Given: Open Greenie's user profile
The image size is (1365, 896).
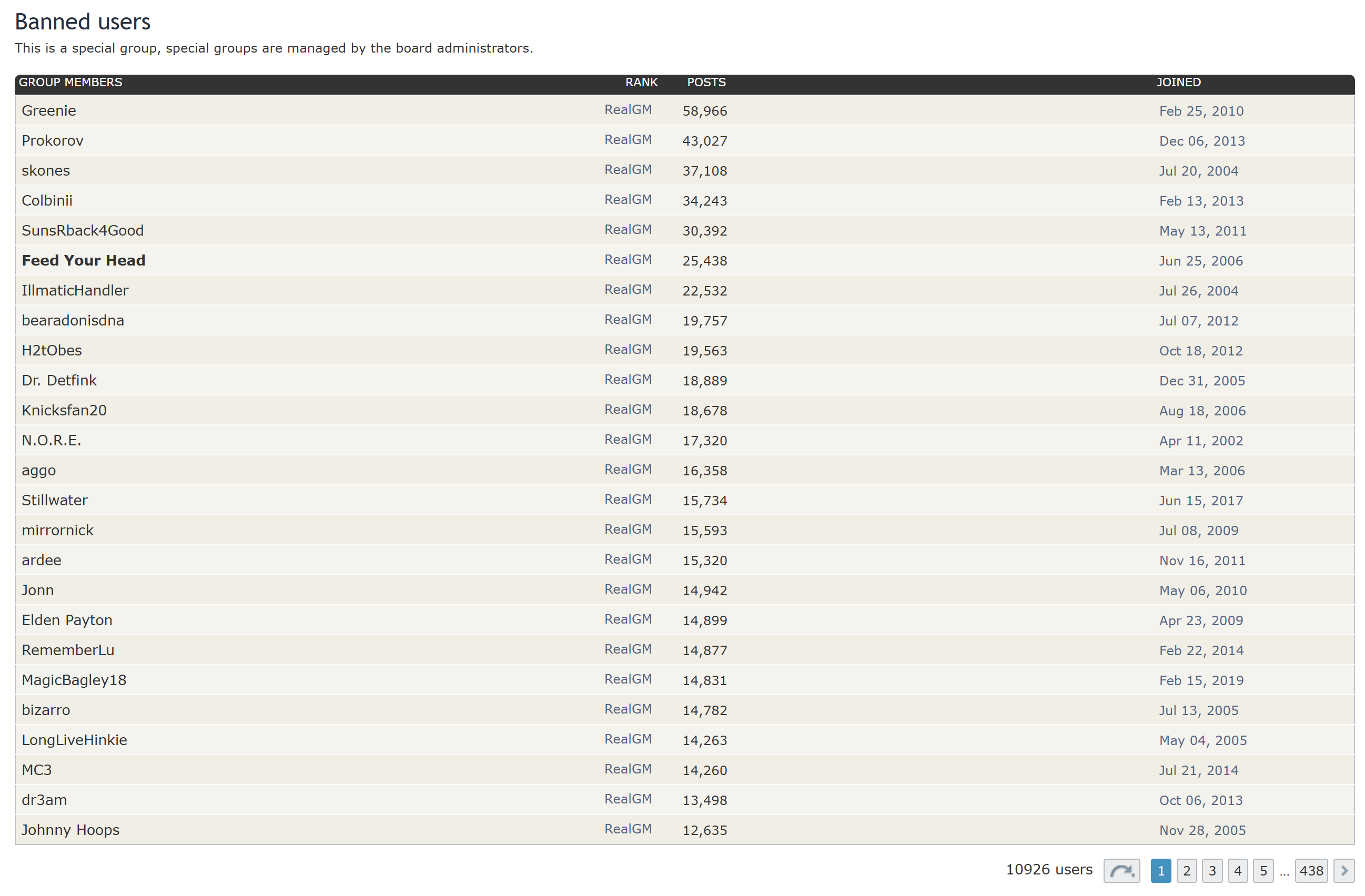Looking at the screenshot, I should pos(49,110).
